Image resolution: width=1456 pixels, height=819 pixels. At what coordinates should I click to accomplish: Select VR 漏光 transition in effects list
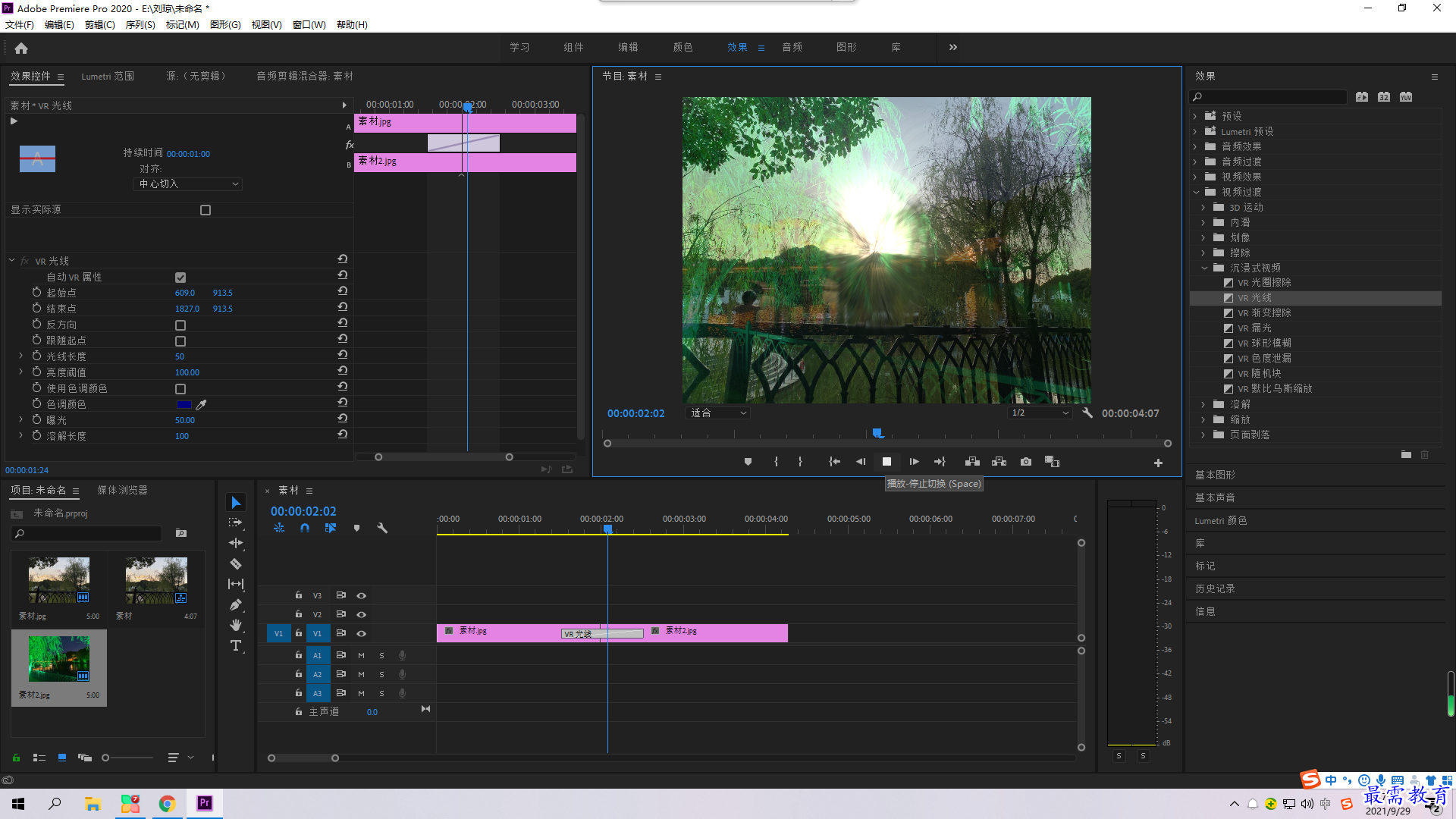(x=1254, y=328)
